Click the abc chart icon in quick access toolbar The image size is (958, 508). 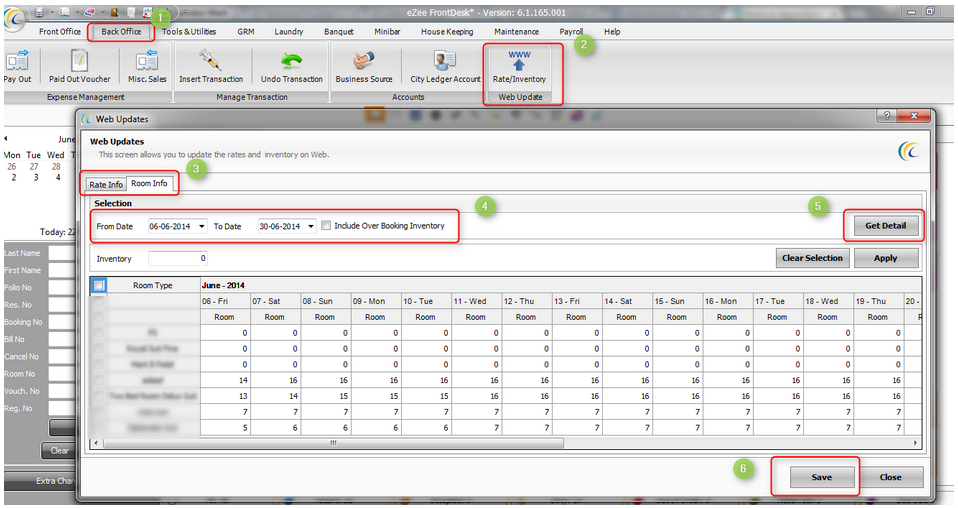[x=147, y=12]
